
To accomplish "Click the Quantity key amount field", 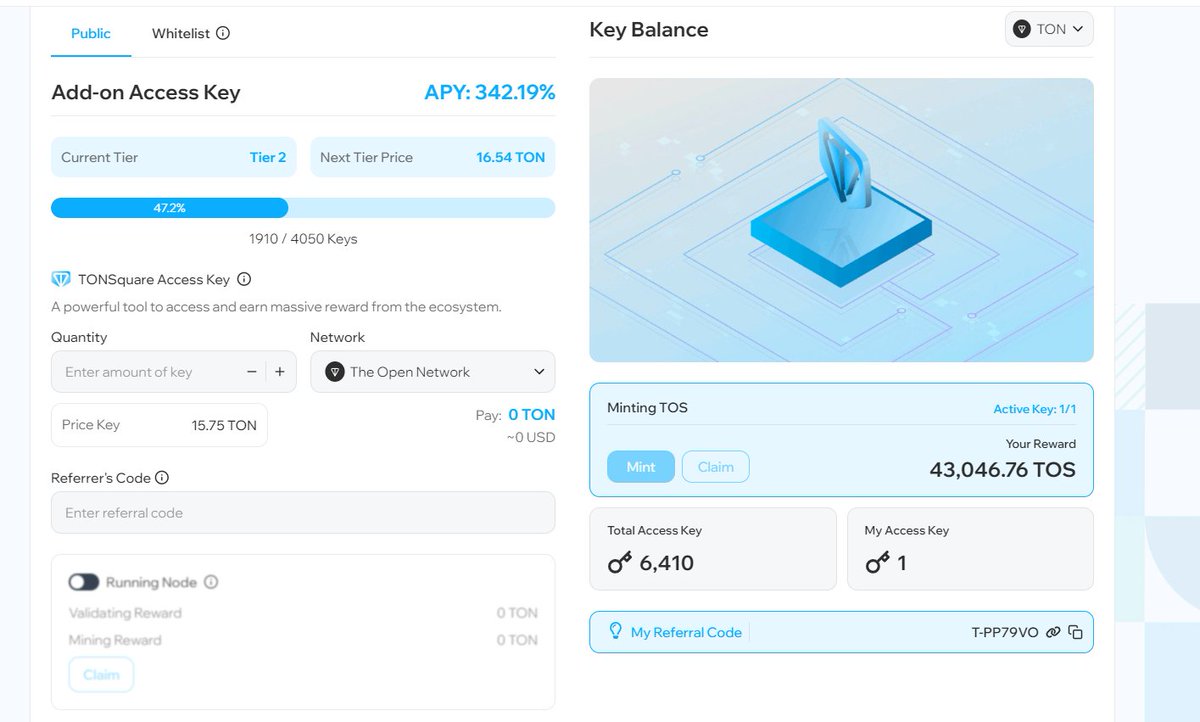I will click(150, 372).
